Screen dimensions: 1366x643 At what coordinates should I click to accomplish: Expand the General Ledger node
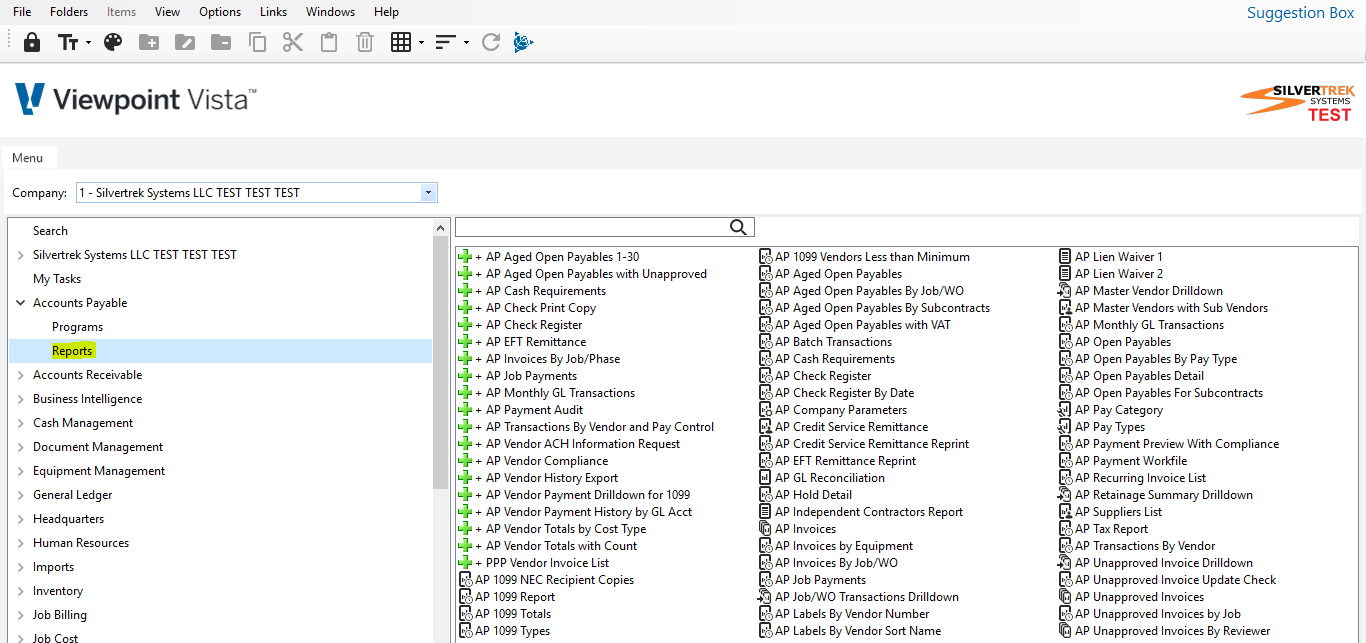pos(21,495)
